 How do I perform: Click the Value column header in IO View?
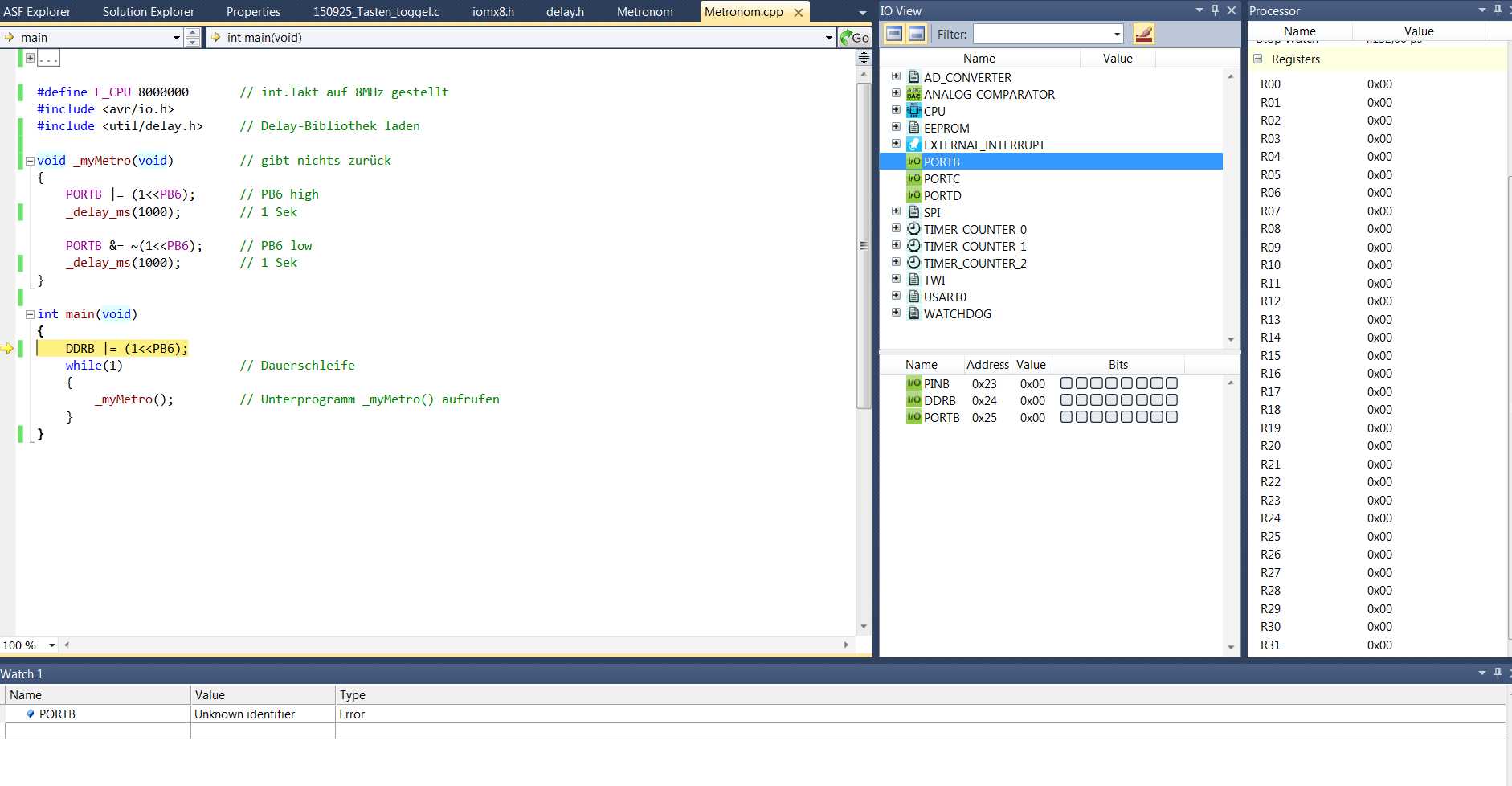coord(1118,58)
